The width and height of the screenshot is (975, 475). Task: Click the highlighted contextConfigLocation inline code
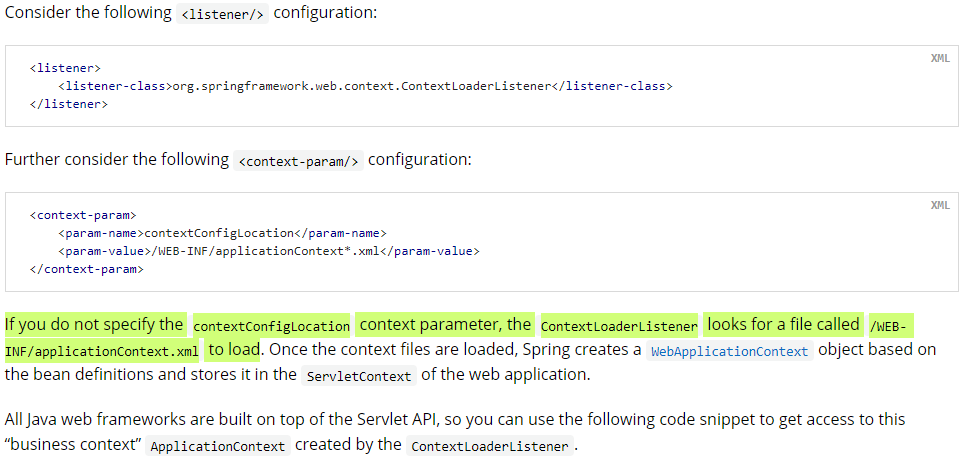272,326
